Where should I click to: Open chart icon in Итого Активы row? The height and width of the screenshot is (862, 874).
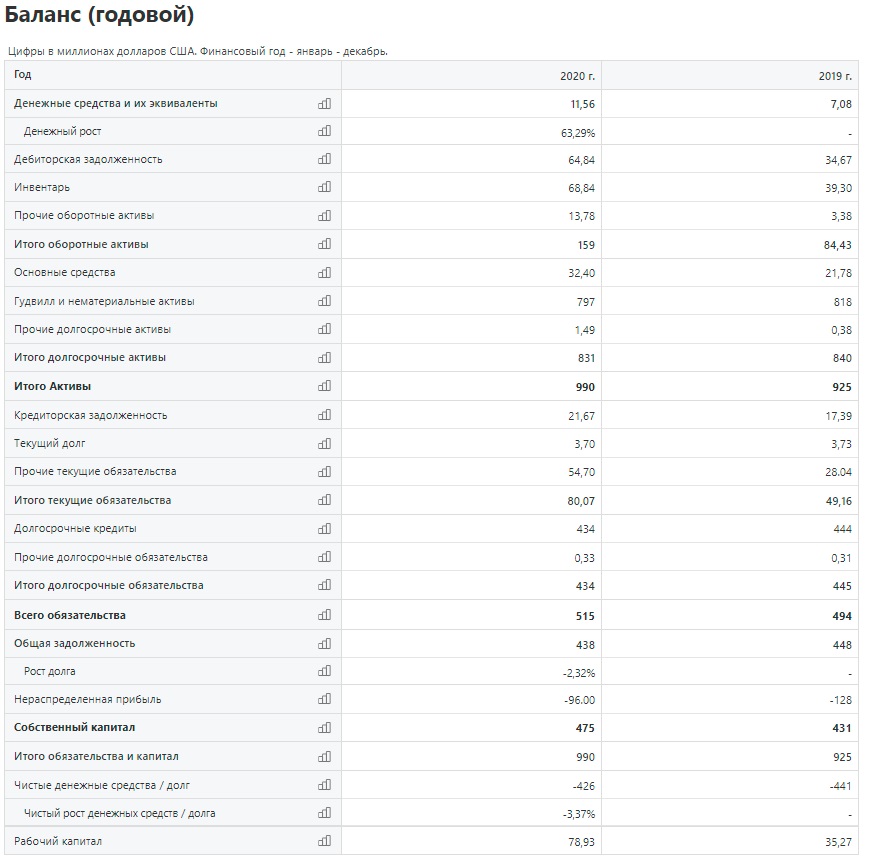pyautogui.click(x=324, y=386)
